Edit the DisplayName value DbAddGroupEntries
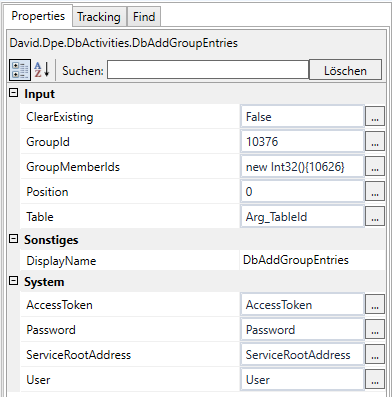 (312, 260)
